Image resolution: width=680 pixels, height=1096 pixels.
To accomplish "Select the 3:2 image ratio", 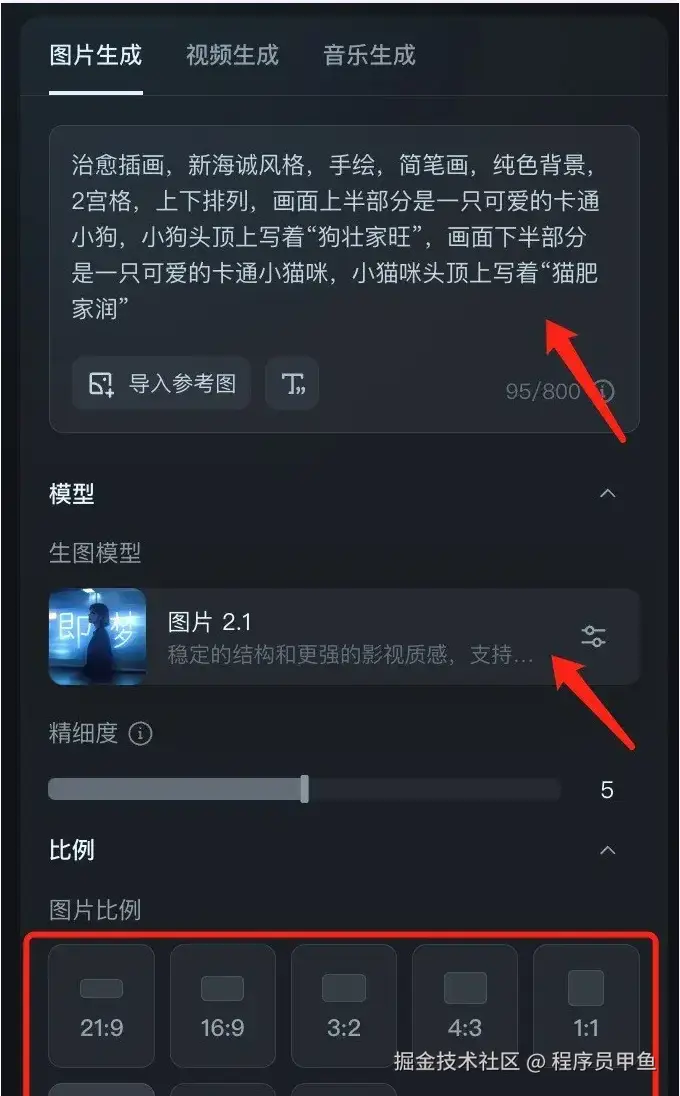I will (x=344, y=1006).
